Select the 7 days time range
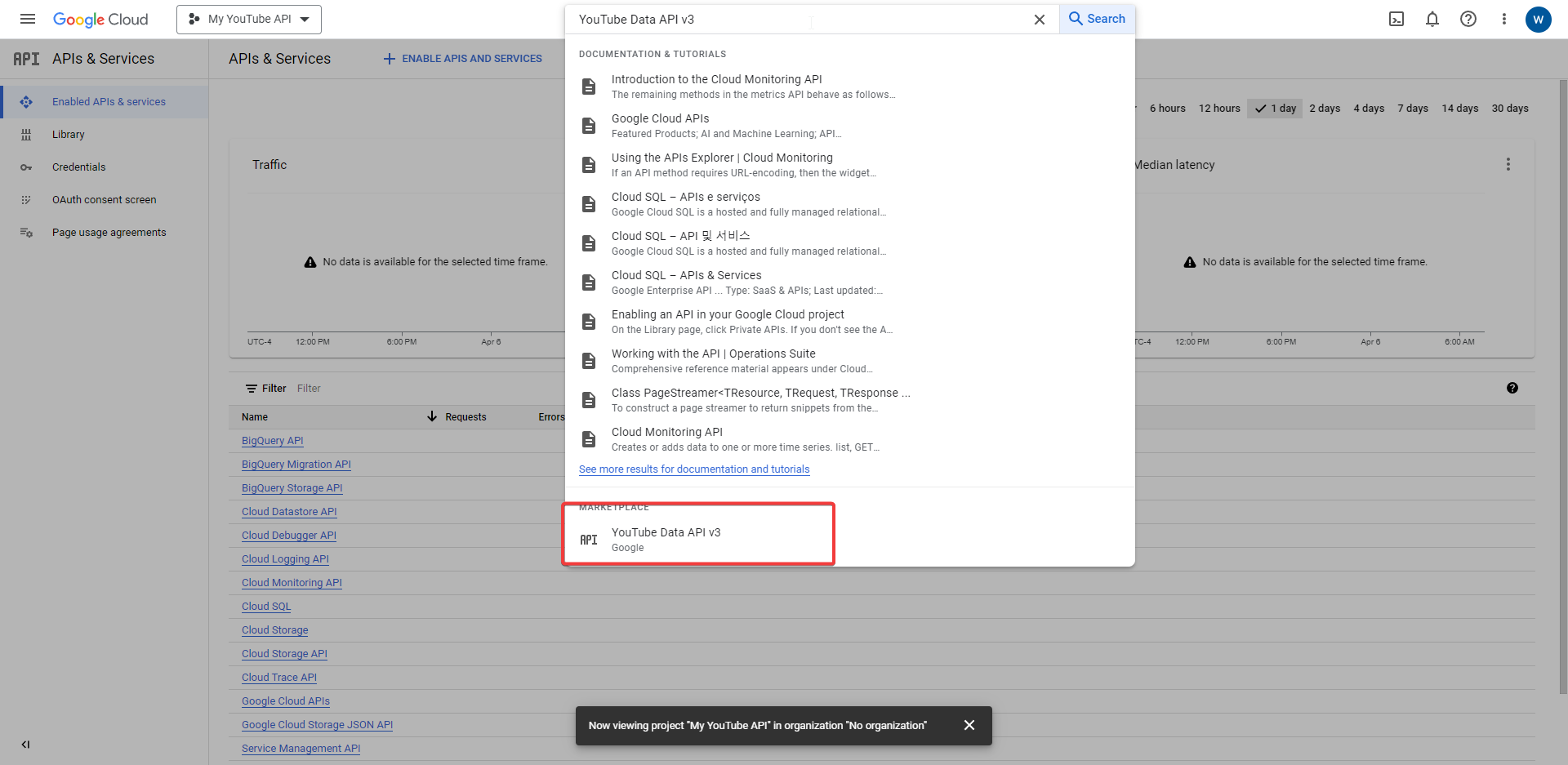1568x765 pixels. click(x=1413, y=108)
